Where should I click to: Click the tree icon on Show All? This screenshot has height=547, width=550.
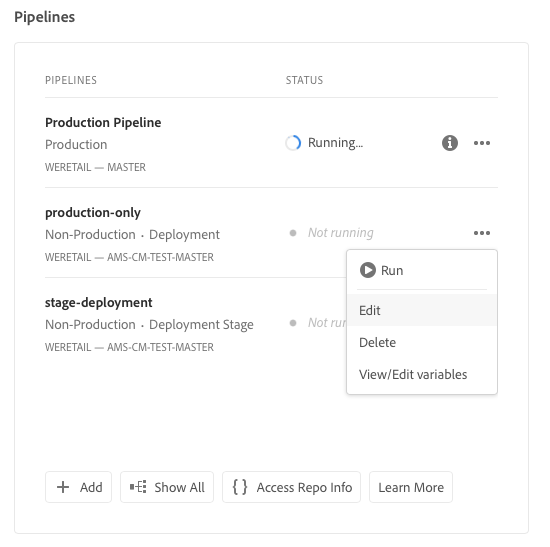(x=138, y=487)
